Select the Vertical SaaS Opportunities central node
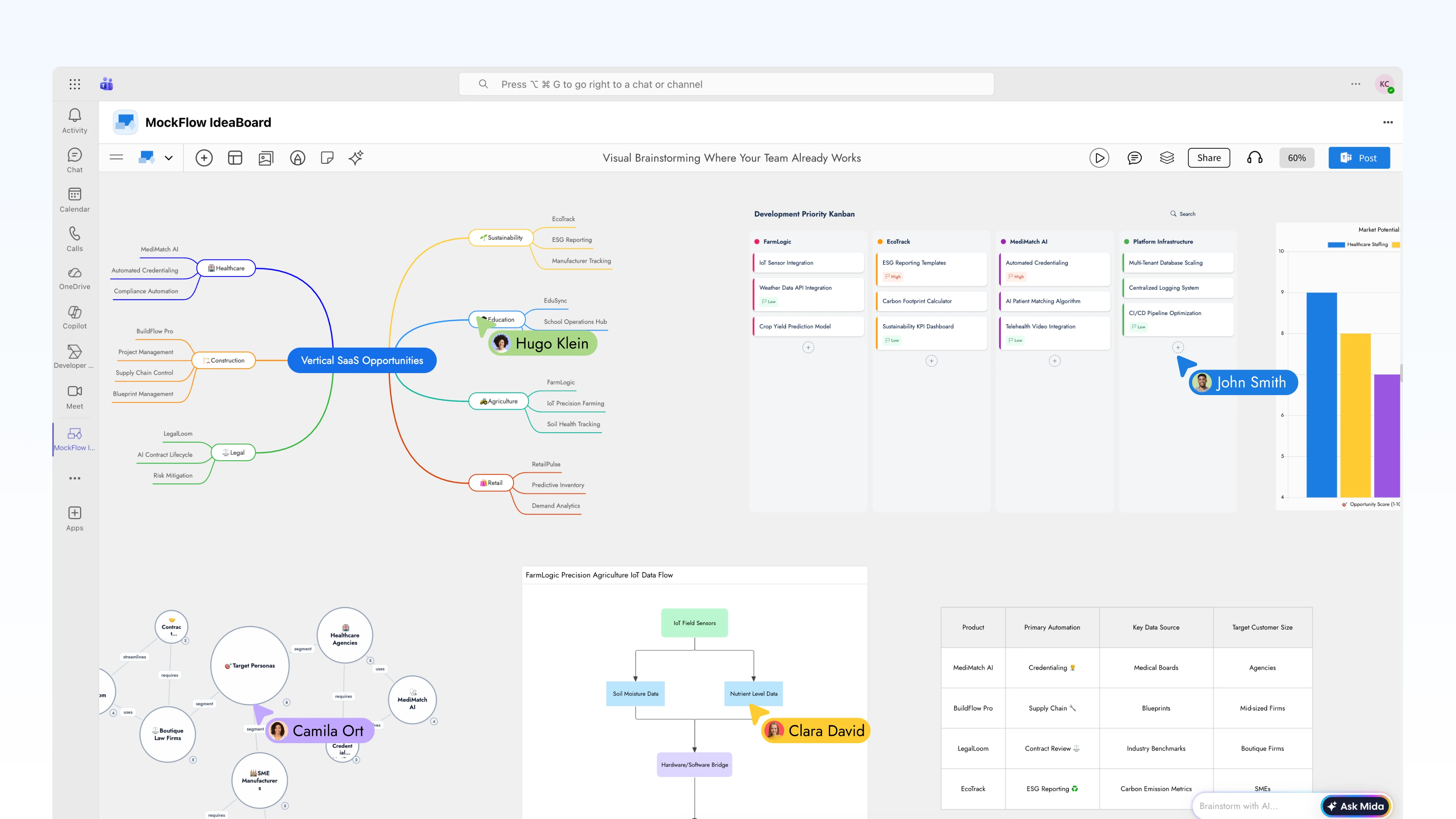The width and height of the screenshot is (1456, 819). pos(362,360)
